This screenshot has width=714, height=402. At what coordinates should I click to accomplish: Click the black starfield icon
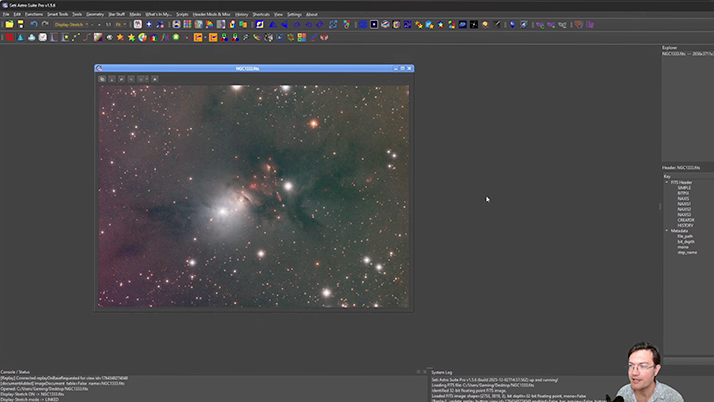[474, 24]
